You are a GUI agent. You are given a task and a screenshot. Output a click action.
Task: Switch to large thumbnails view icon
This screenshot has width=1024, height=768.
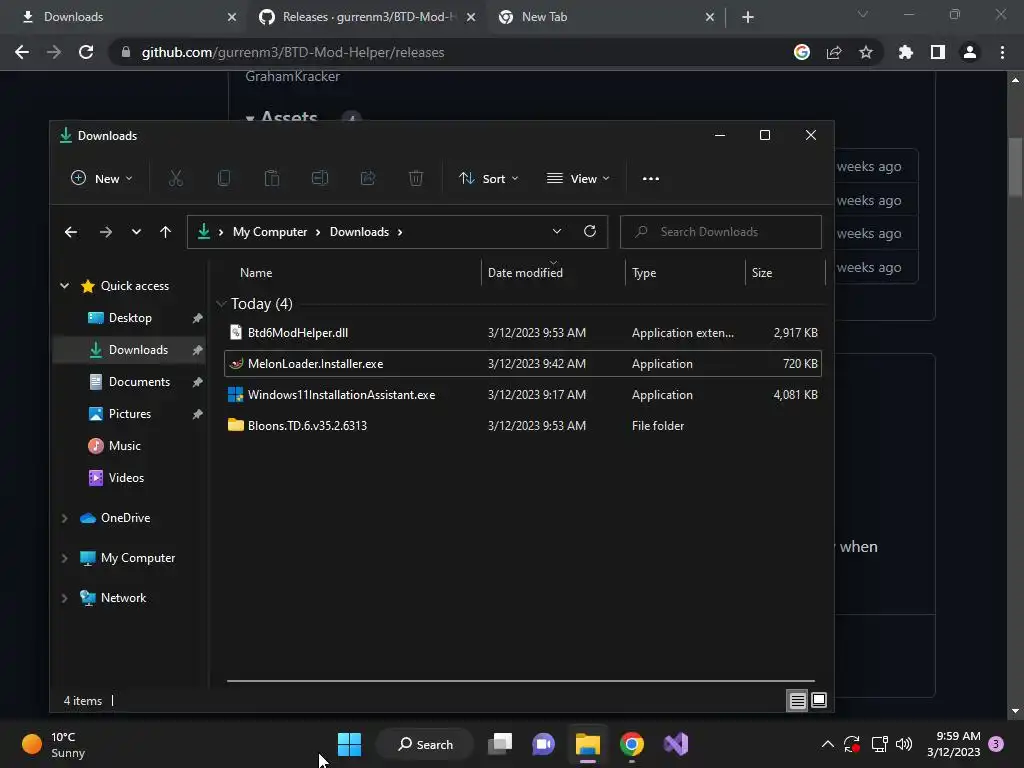pos(819,701)
